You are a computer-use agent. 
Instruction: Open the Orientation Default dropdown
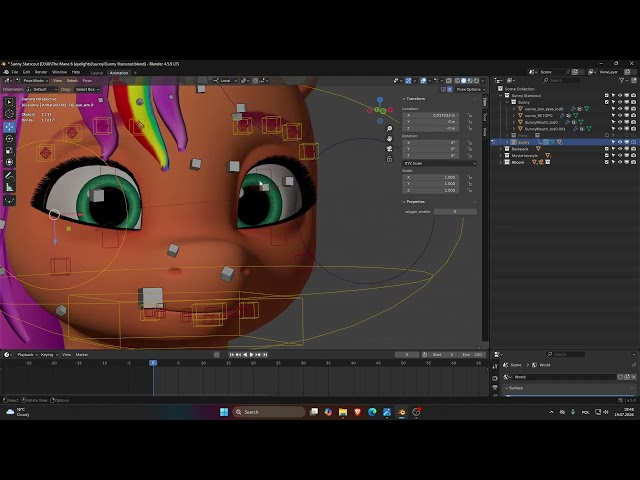42,89
